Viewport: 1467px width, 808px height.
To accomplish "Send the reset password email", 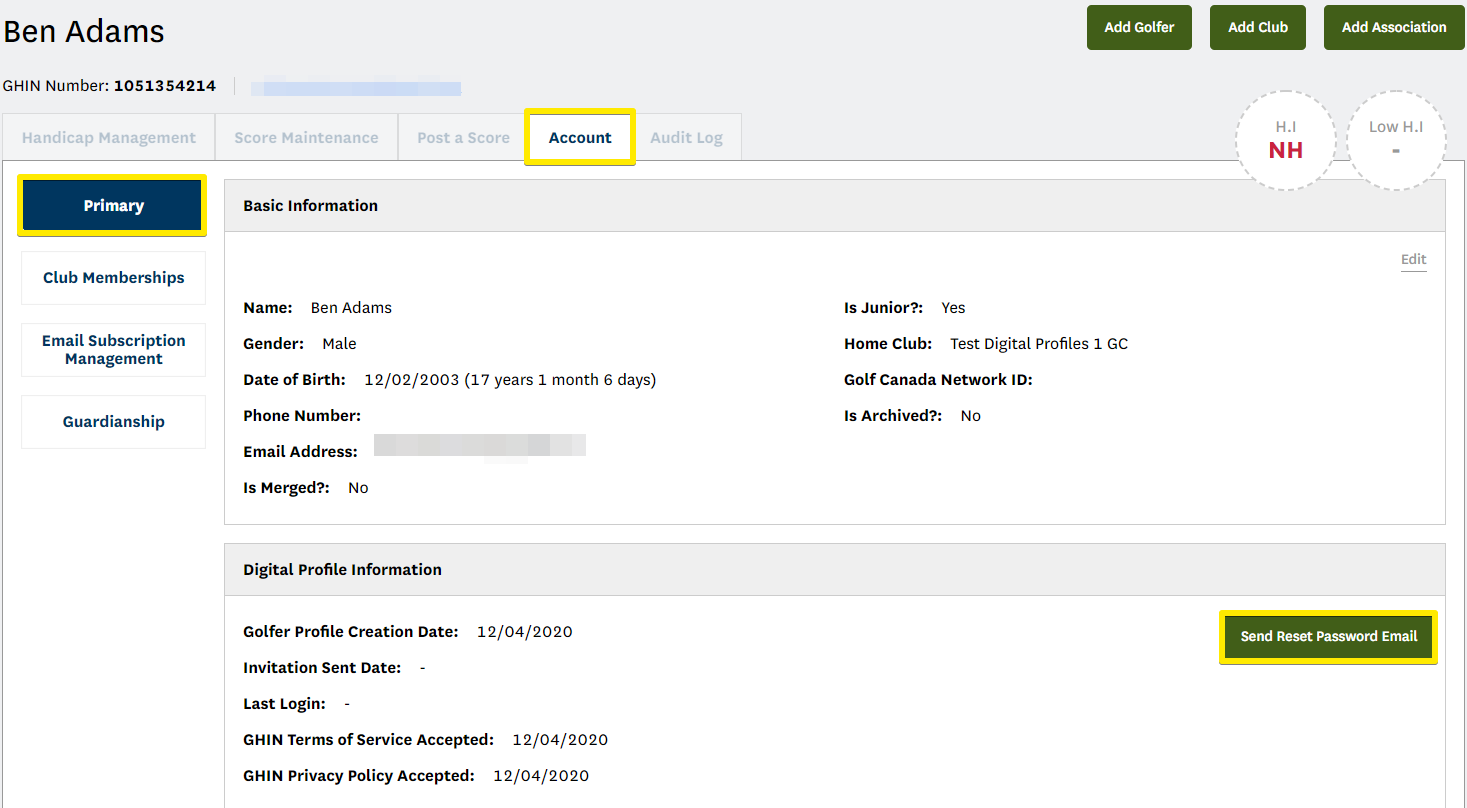I will pyautogui.click(x=1329, y=636).
